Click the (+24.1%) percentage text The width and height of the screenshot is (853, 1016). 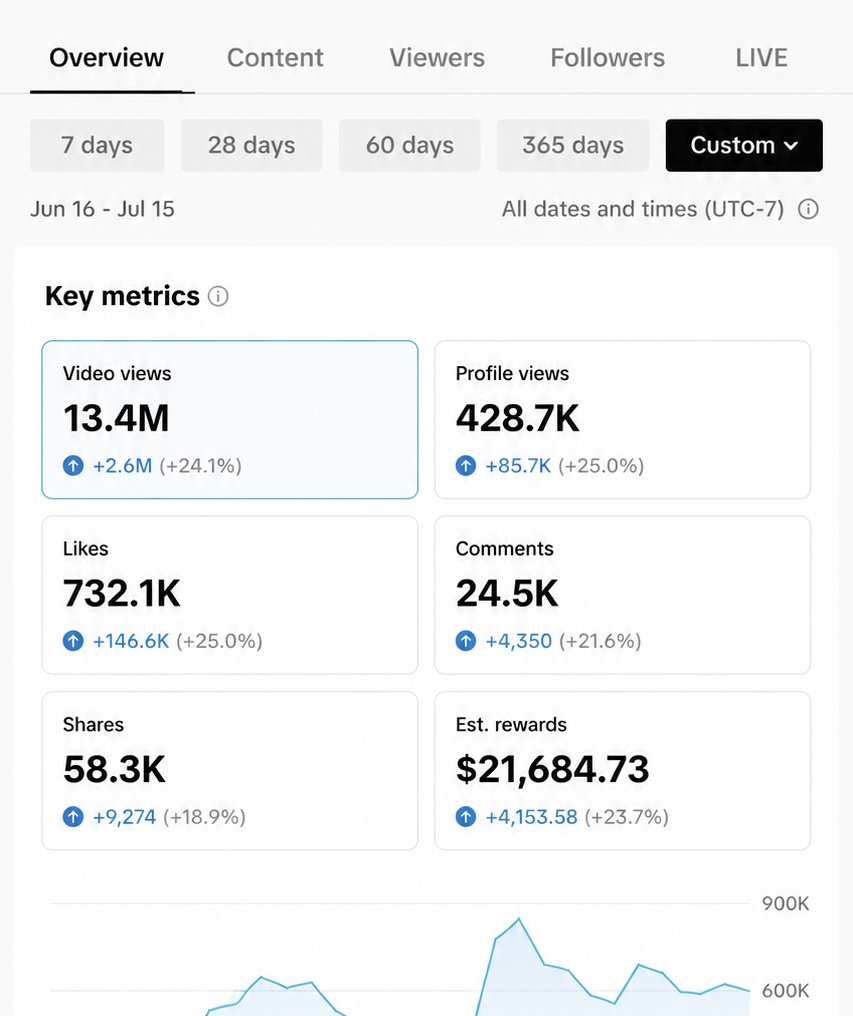[x=200, y=466]
